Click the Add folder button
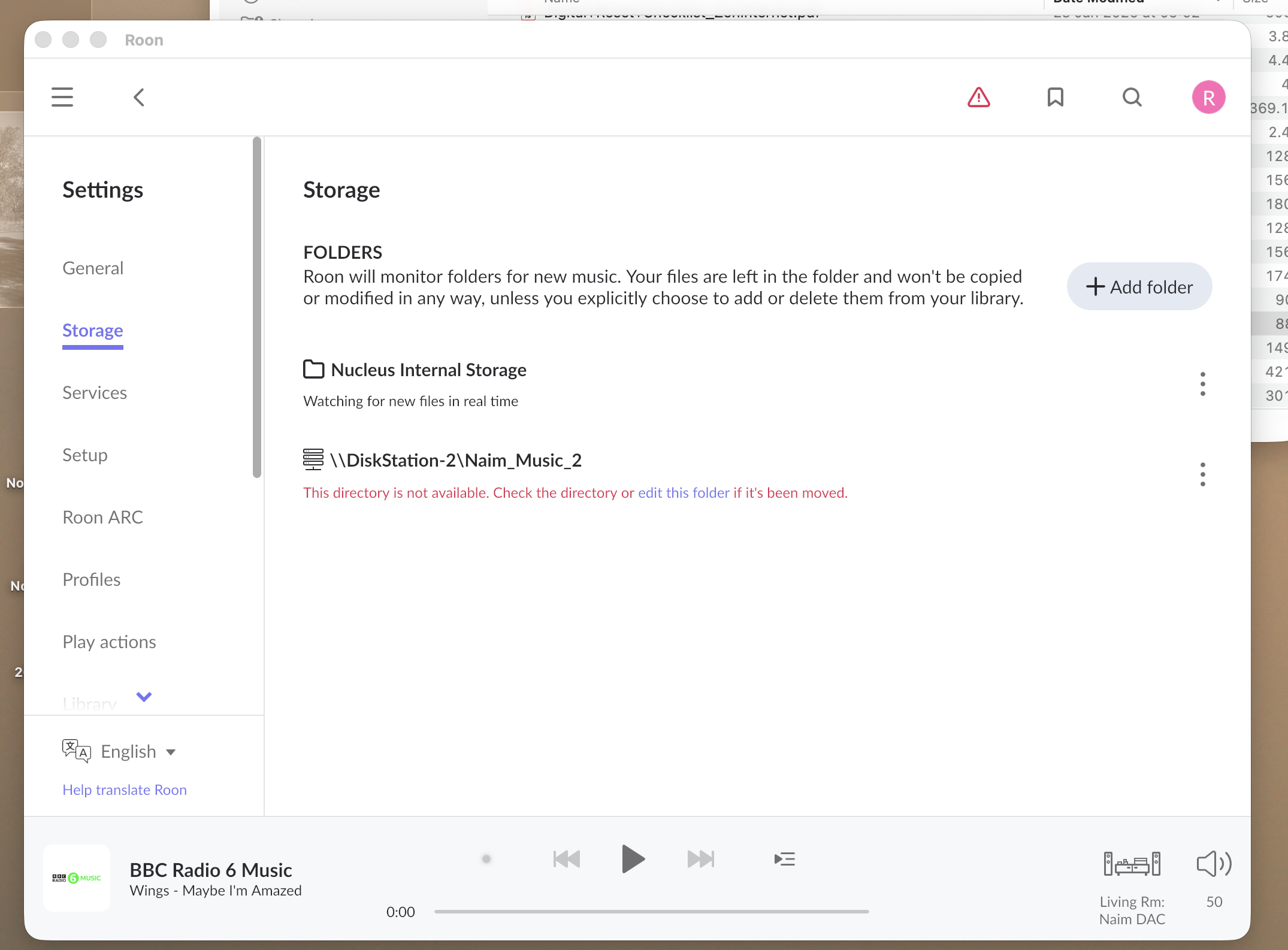The image size is (1288, 950). [1139, 287]
